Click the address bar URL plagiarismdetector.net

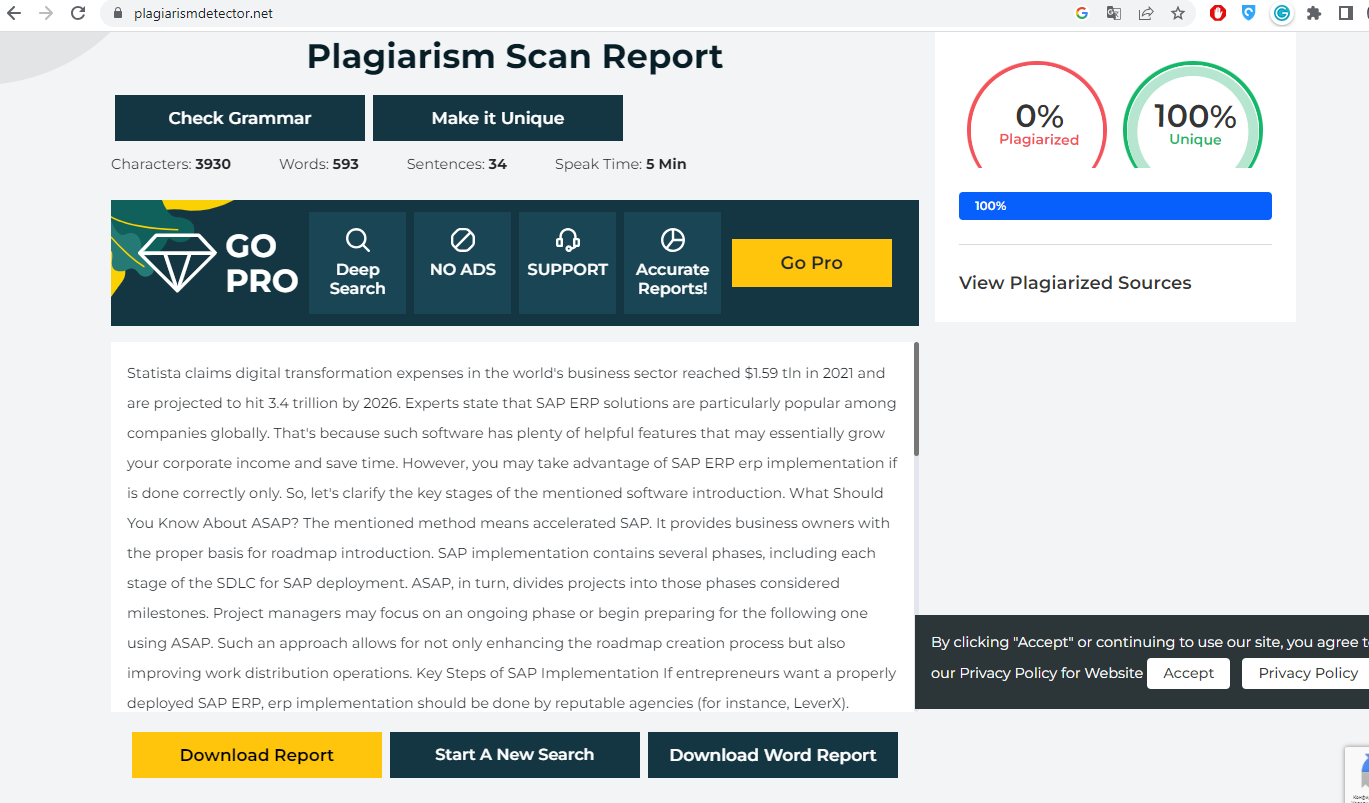(x=203, y=14)
